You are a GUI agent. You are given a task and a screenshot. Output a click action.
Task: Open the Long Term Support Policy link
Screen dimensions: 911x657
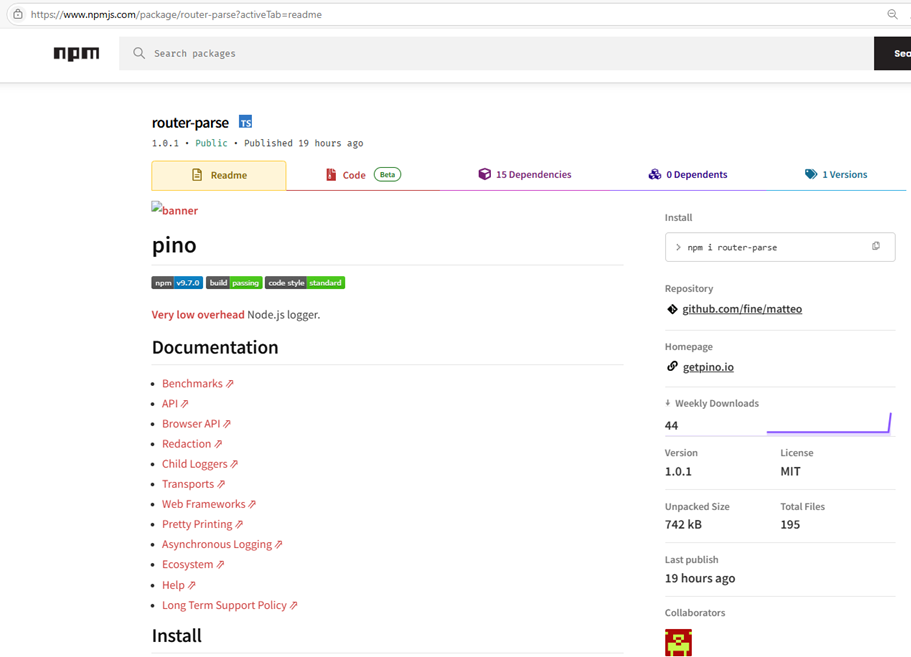coord(229,605)
